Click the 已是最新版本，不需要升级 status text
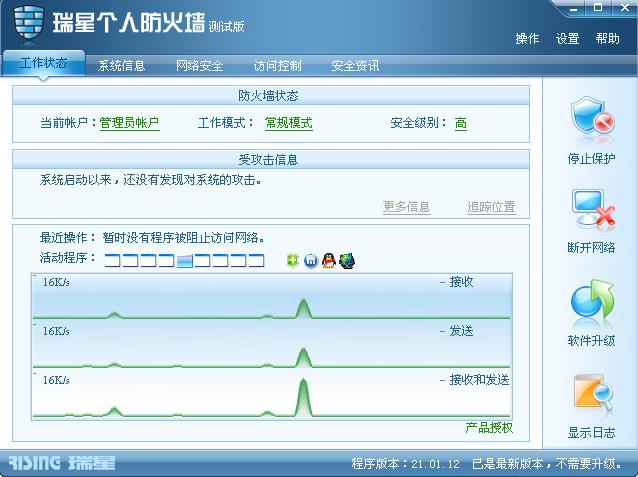Screen dimensions: 638x477 point(547,464)
